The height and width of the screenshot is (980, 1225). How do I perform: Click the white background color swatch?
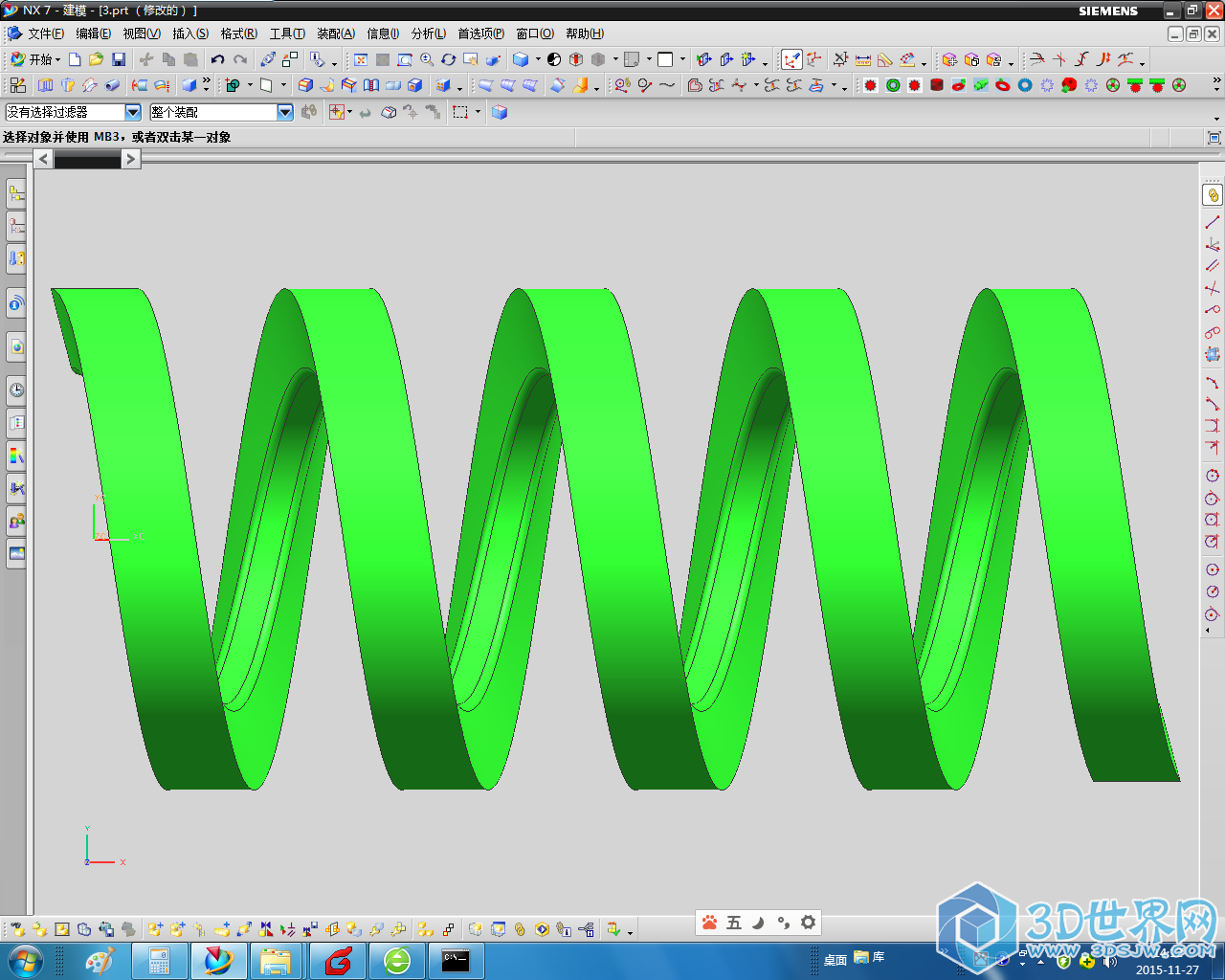click(665, 59)
